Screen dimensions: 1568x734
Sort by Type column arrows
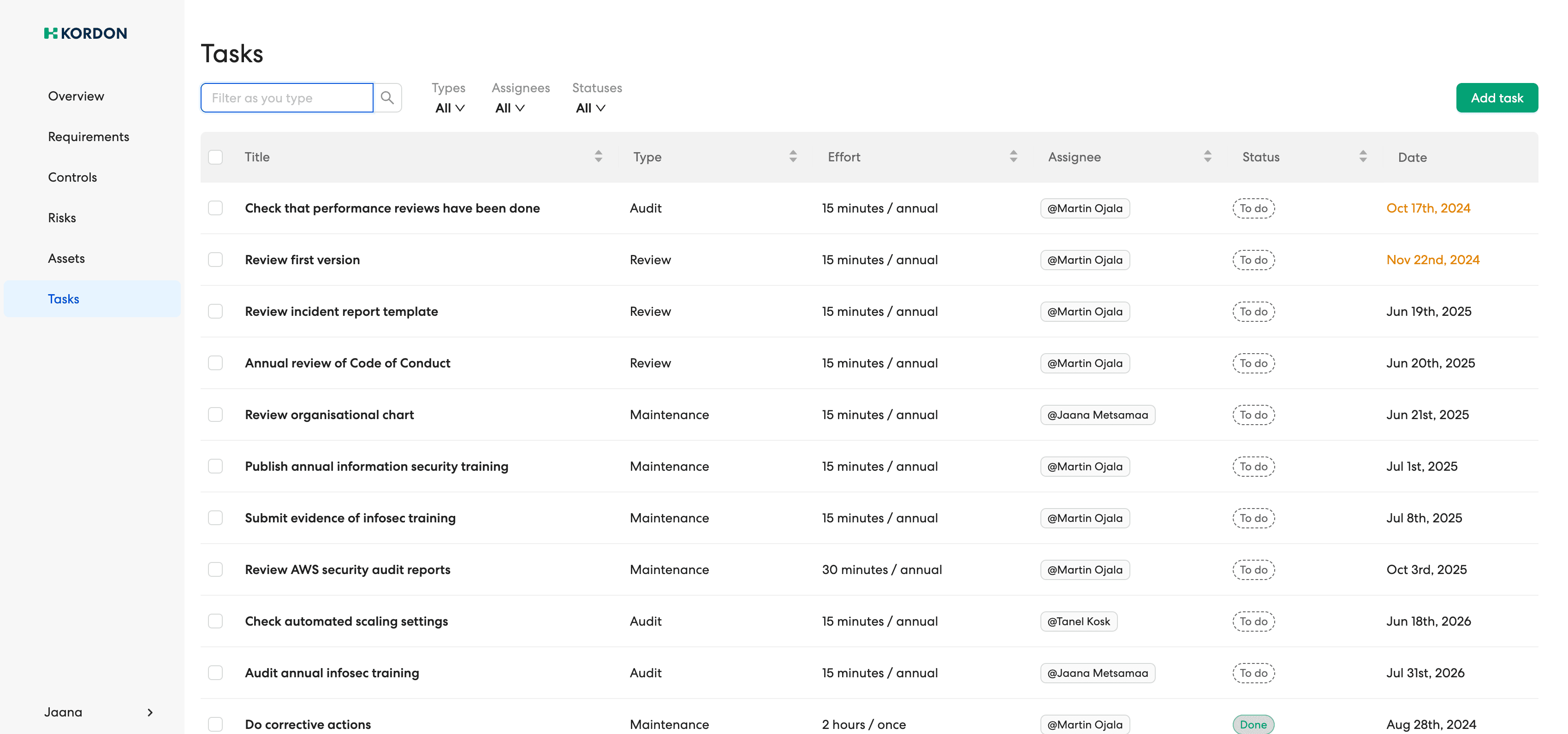tap(792, 156)
